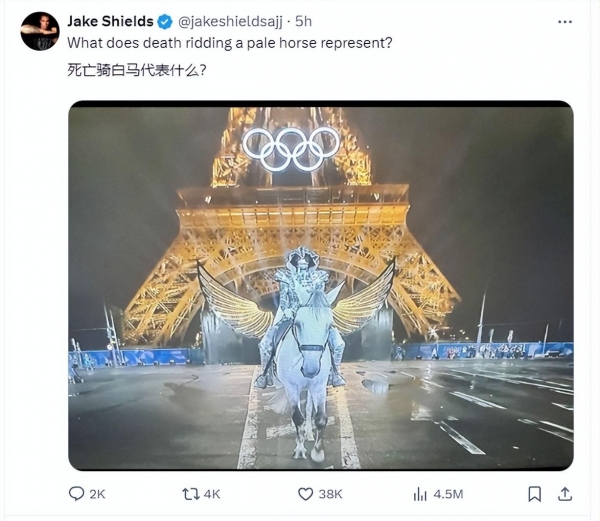
Task: Open the view analytics bar-chart icon
Action: tap(420, 494)
